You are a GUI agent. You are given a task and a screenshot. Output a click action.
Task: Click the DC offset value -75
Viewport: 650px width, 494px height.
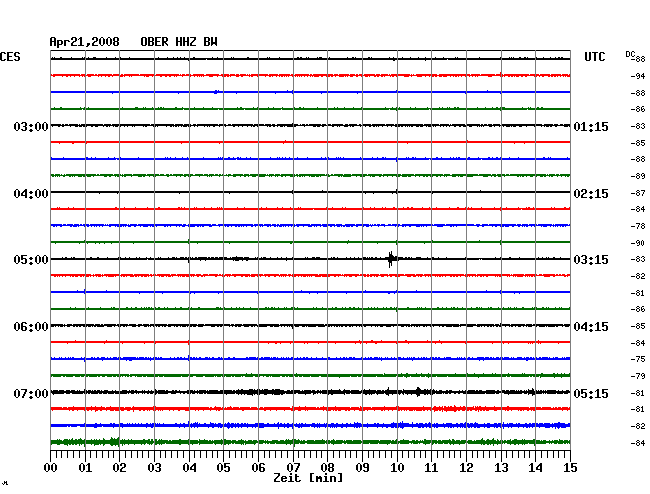click(638, 359)
